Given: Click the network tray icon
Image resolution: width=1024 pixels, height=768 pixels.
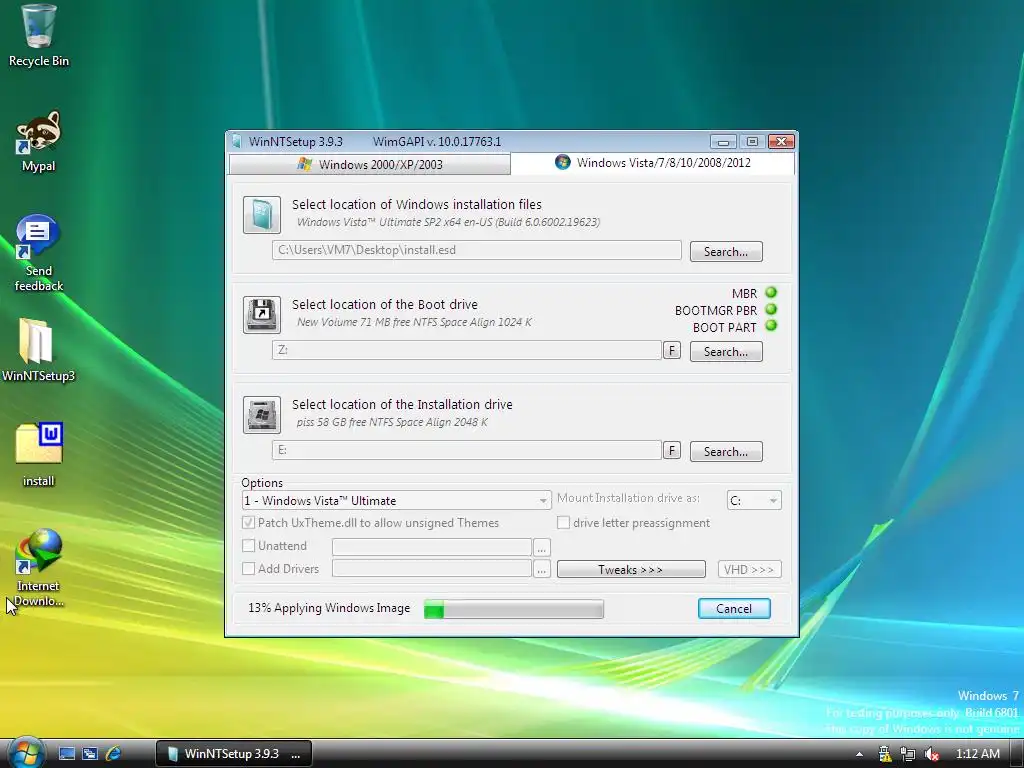Looking at the screenshot, I should [908, 754].
